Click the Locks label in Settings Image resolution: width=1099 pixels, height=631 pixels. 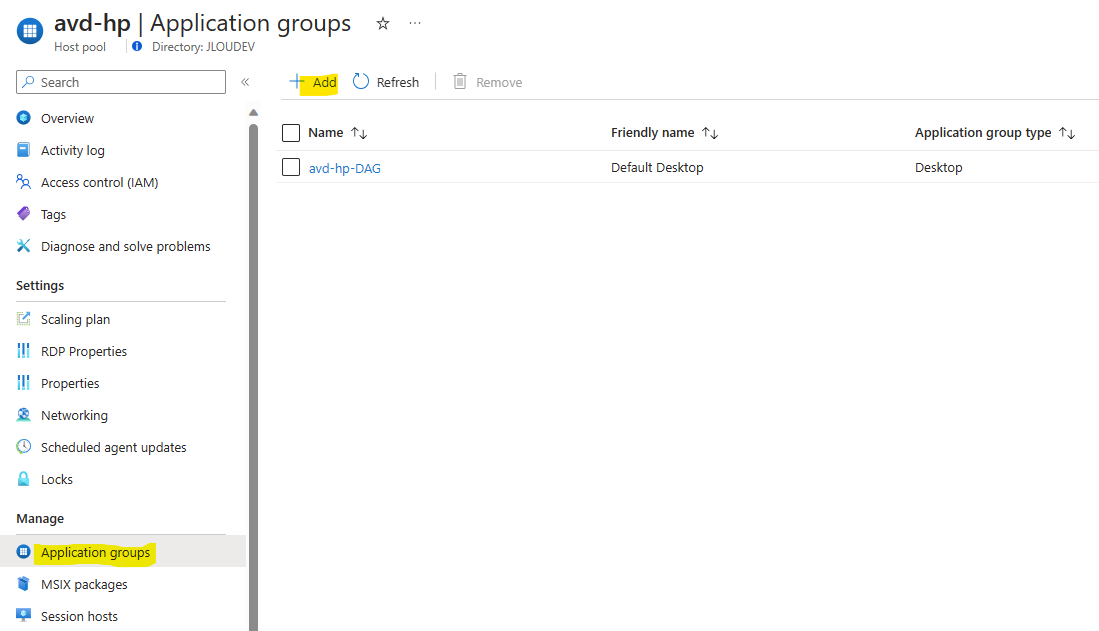point(57,480)
